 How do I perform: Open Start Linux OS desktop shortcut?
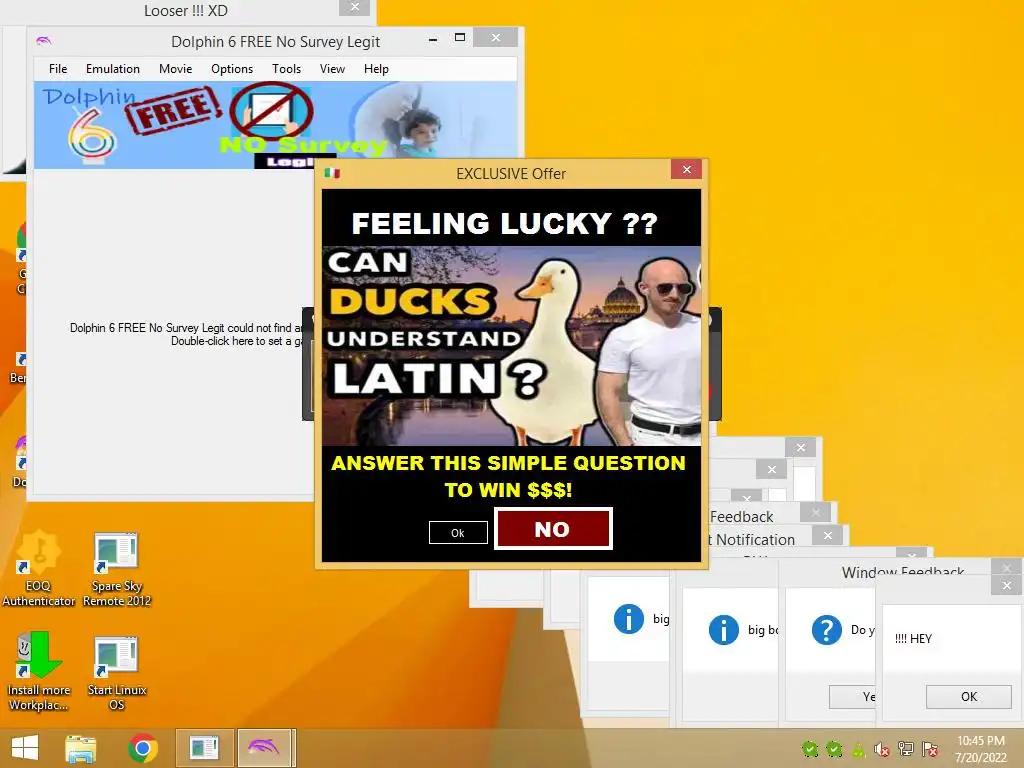point(116,673)
